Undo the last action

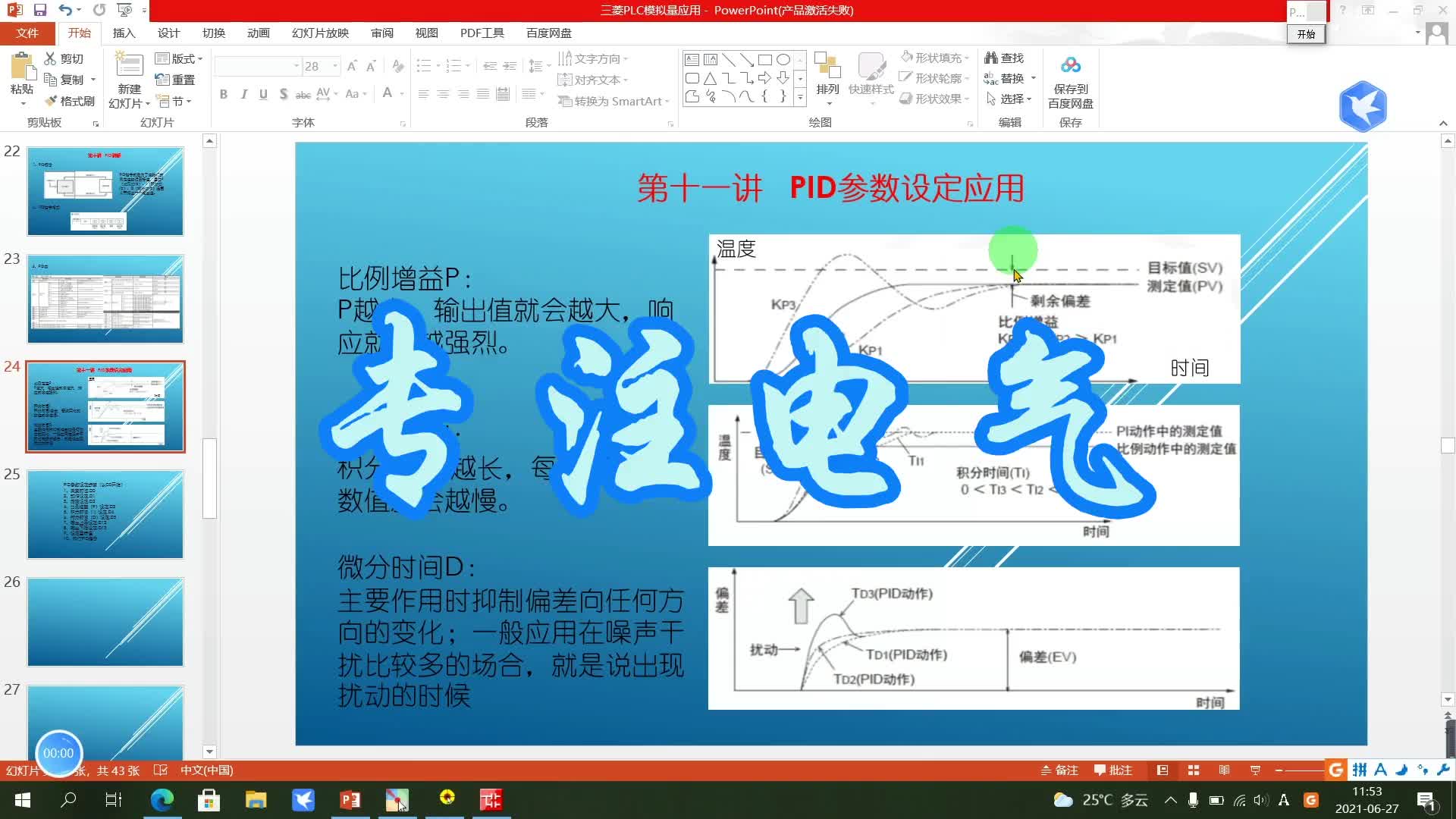65,10
